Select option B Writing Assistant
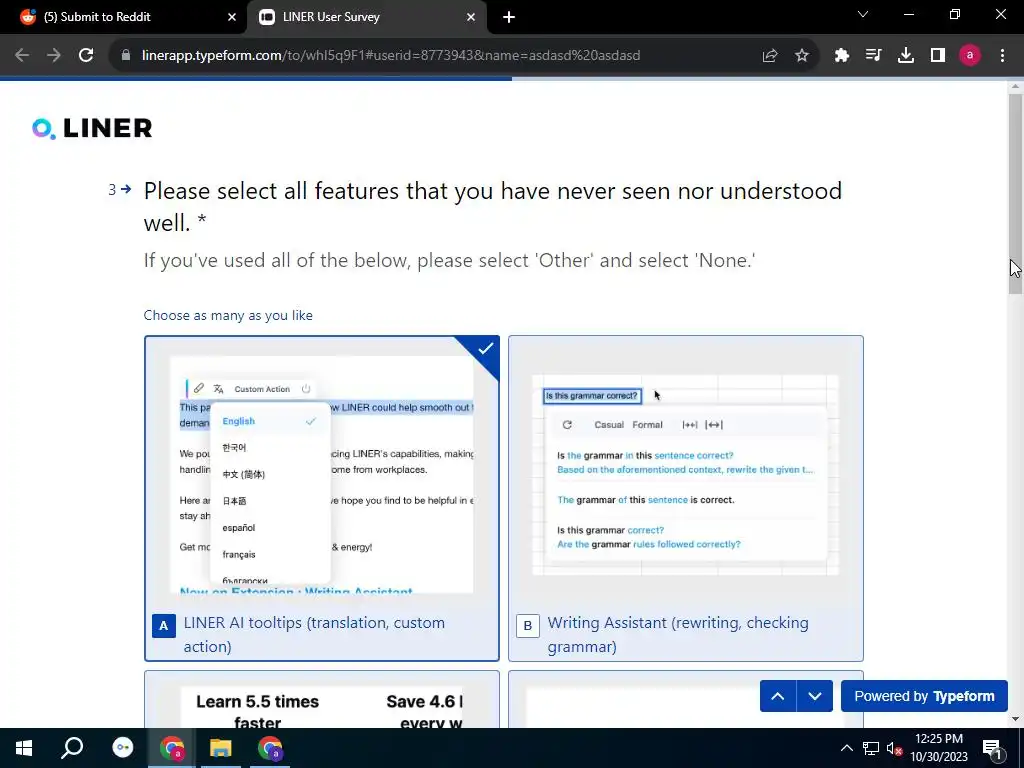 pos(686,498)
